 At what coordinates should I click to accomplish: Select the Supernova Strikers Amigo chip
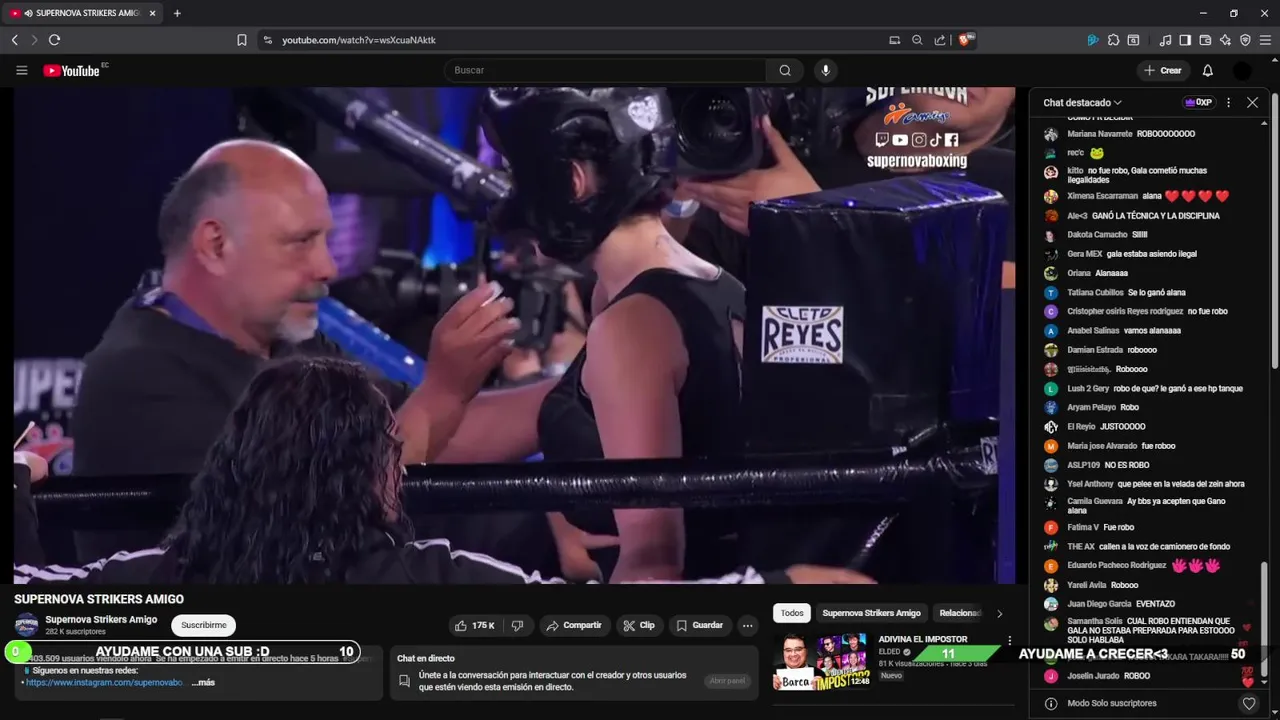click(x=871, y=613)
